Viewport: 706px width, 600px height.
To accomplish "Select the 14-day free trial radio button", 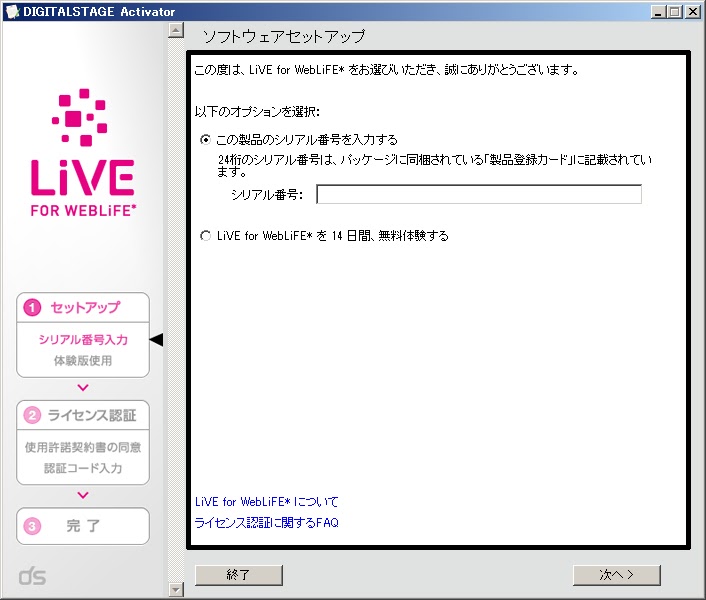I will click(205, 236).
